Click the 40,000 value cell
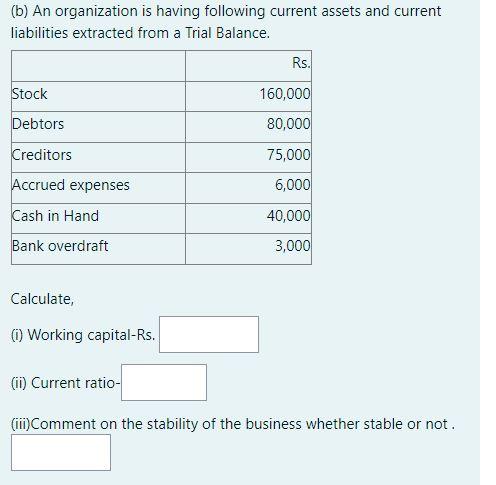The width and height of the screenshot is (496, 485). coord(248,219)
